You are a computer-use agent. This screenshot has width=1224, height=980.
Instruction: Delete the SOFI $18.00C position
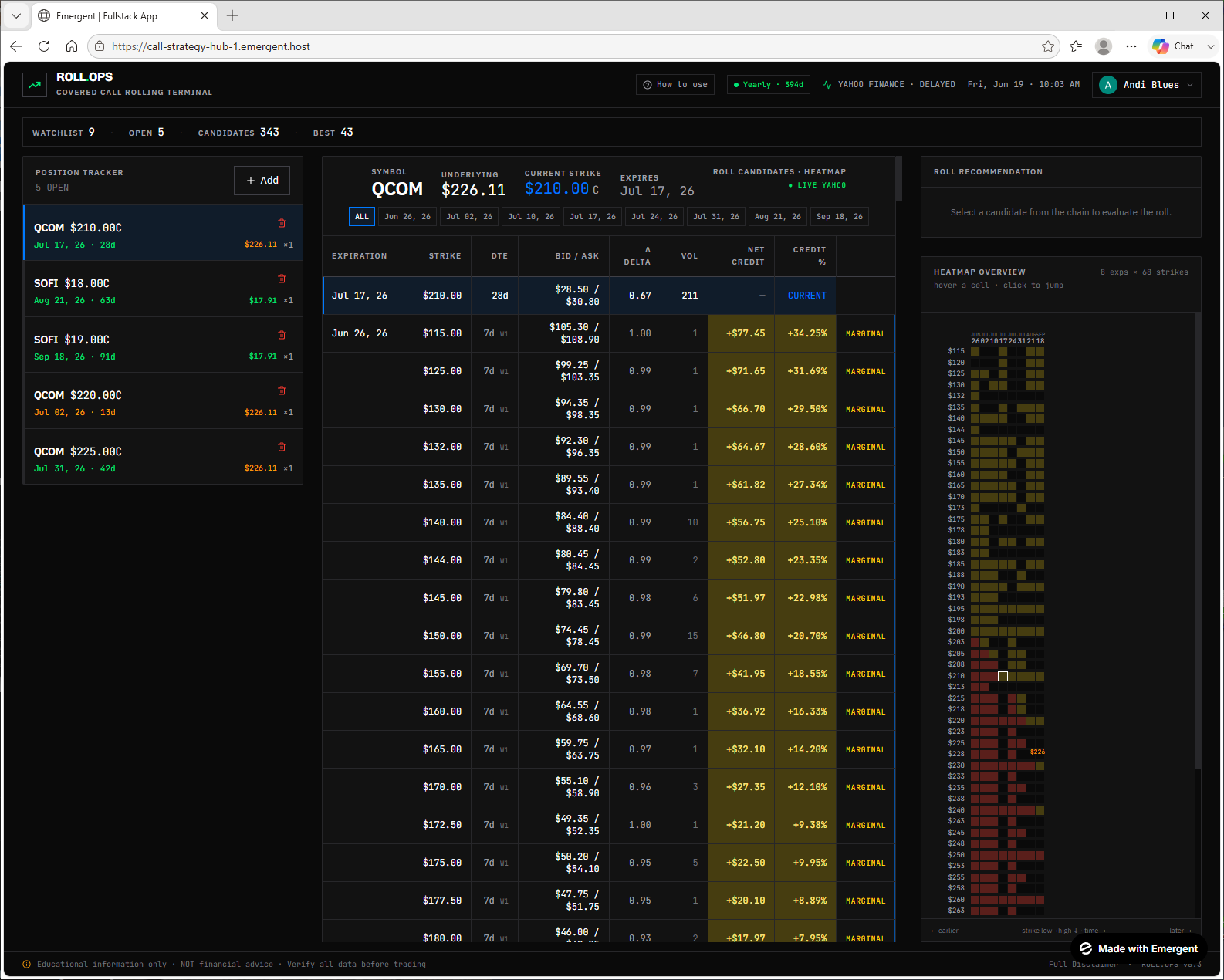point(282,279)
